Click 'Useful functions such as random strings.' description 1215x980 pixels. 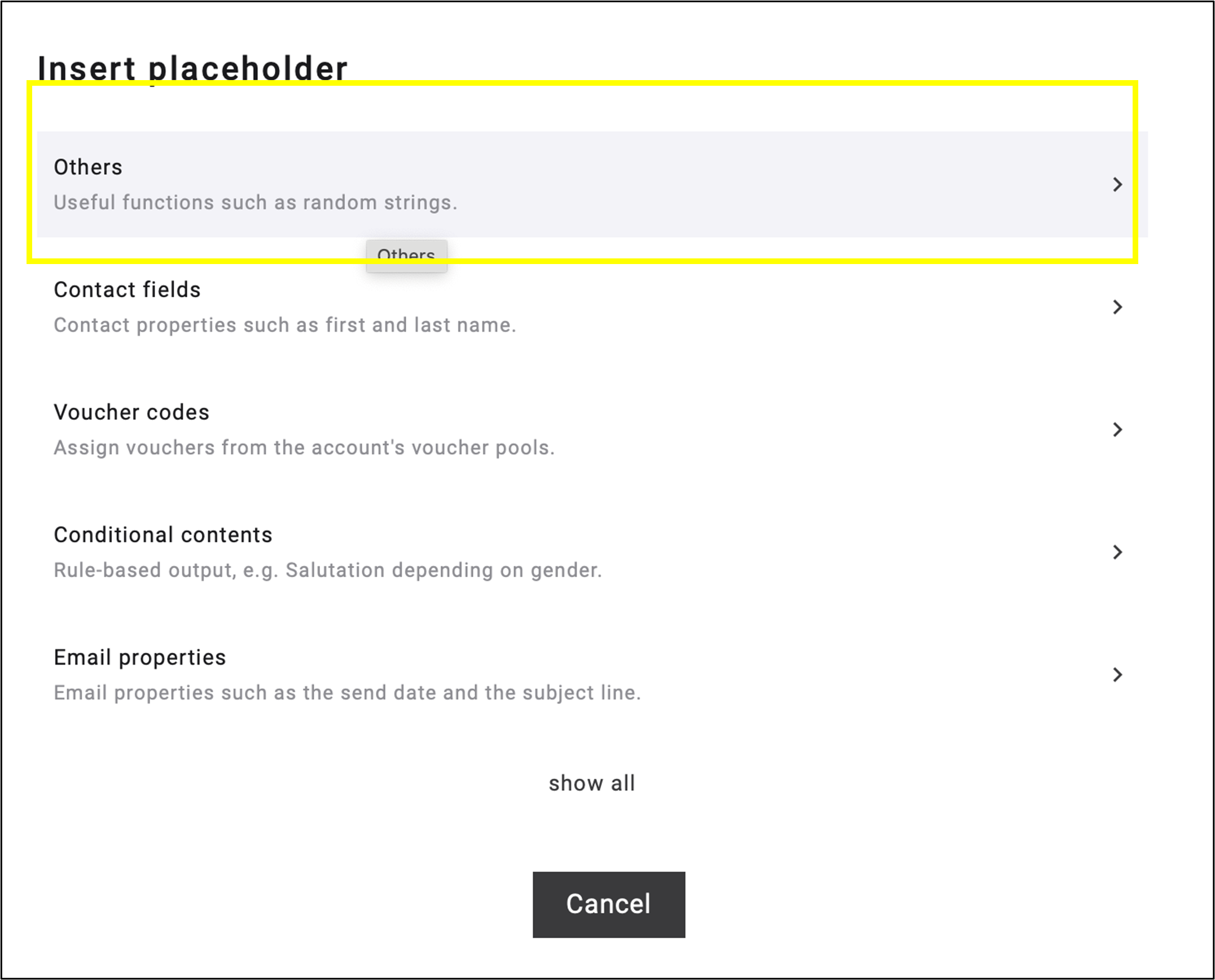click(255, 203)
